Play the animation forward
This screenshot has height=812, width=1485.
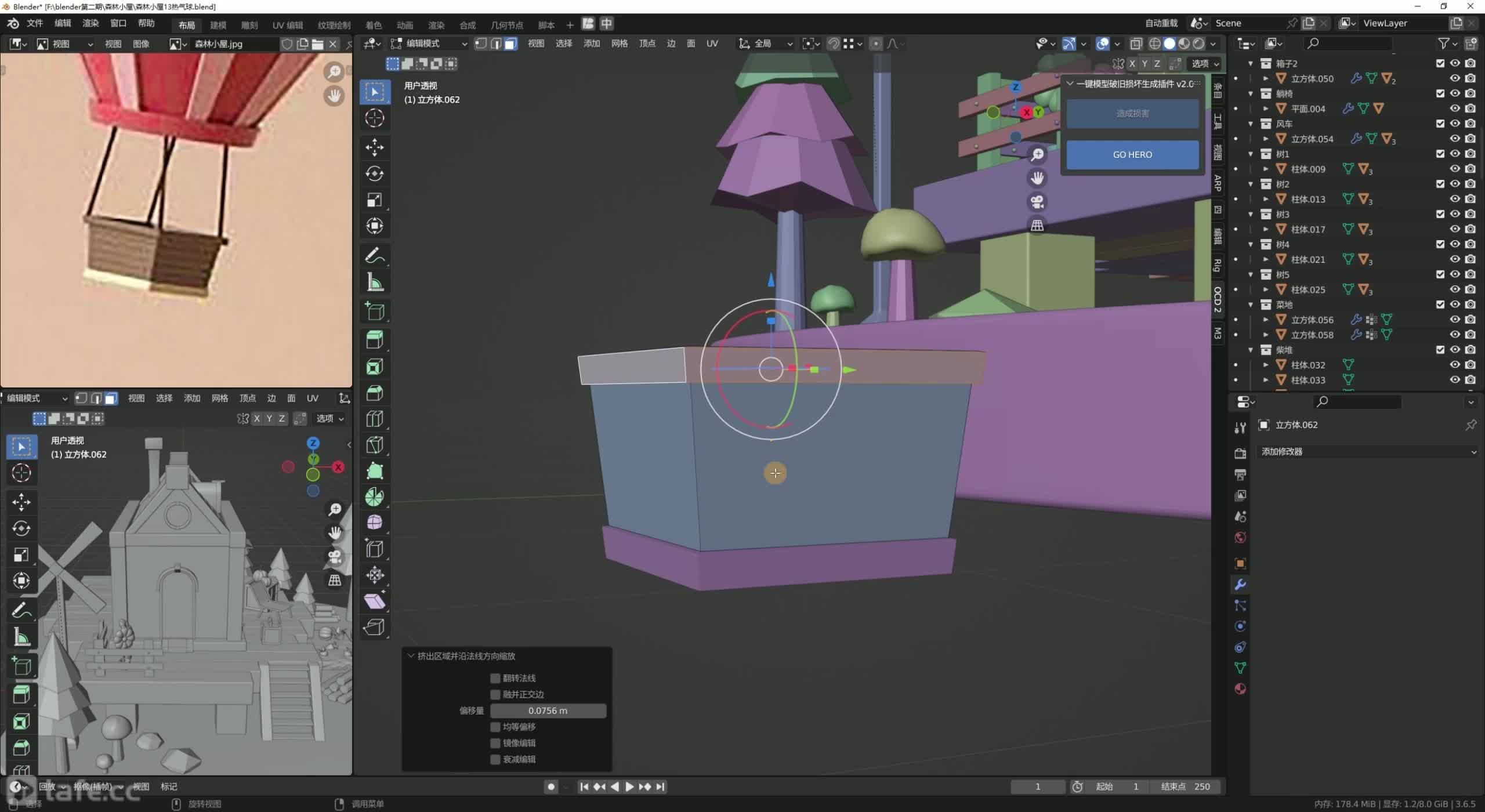coord(629,787)
